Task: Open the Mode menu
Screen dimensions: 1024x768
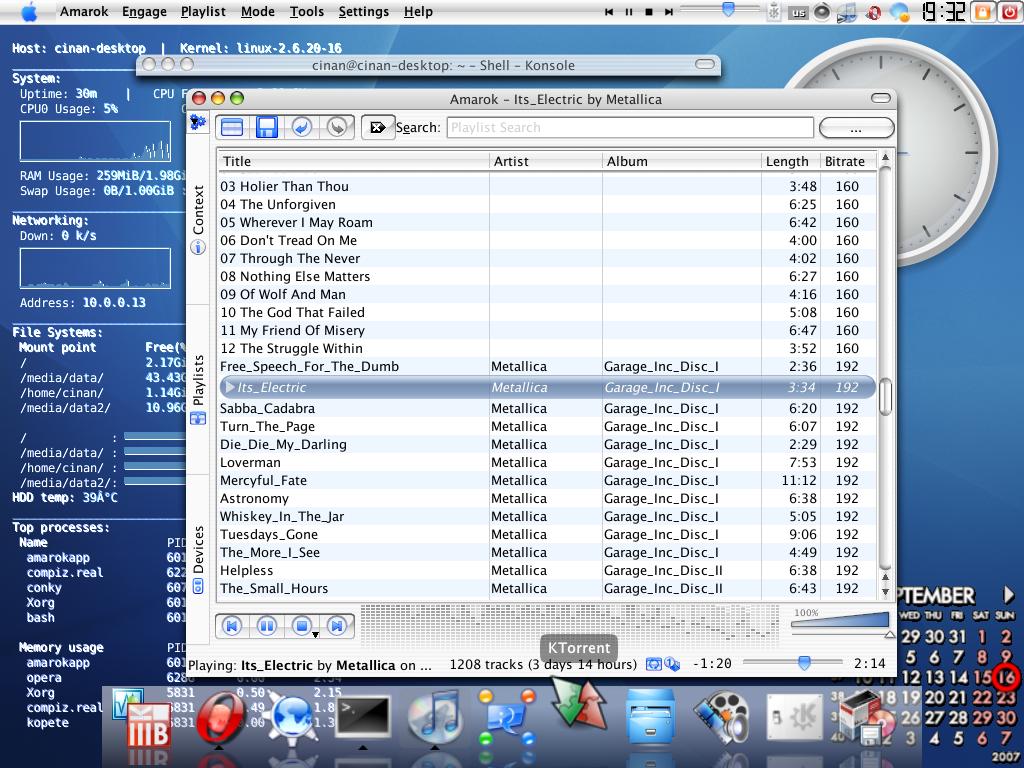Action: pyautogui.click(x=258, y=12)
